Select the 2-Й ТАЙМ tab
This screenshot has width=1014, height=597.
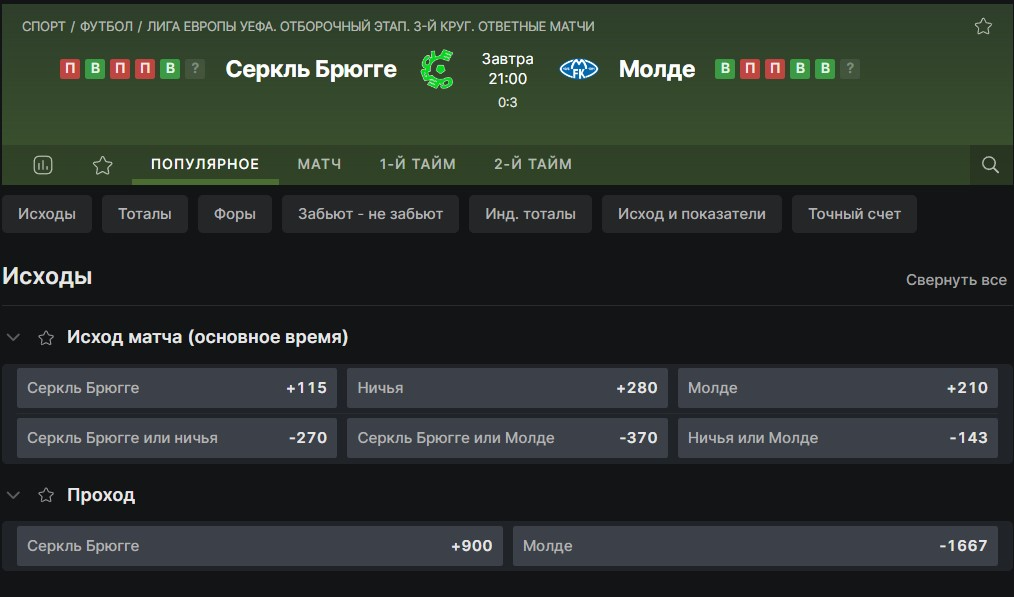[533, 164]
